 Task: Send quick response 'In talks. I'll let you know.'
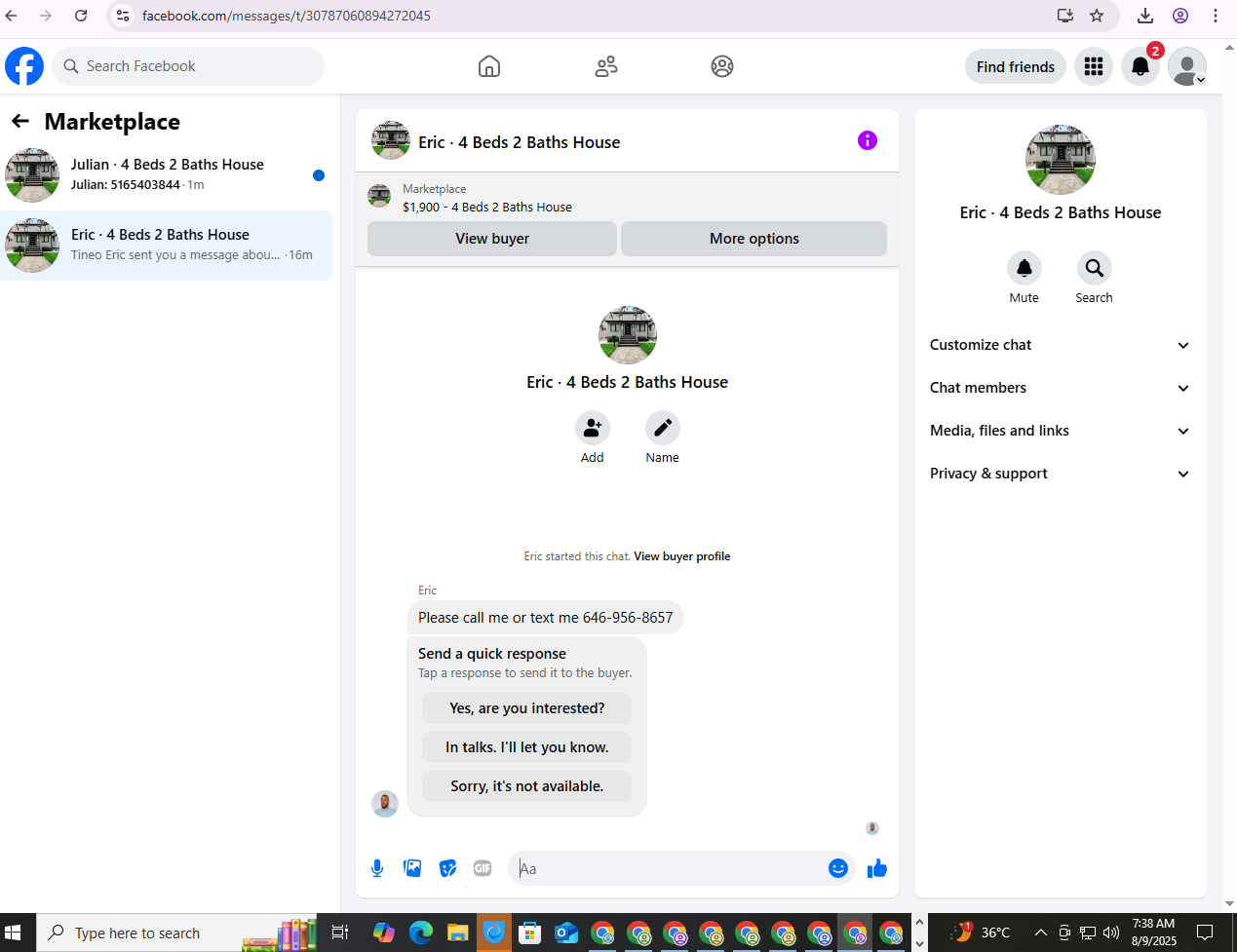pyautogui.click(x=527, y=747)
